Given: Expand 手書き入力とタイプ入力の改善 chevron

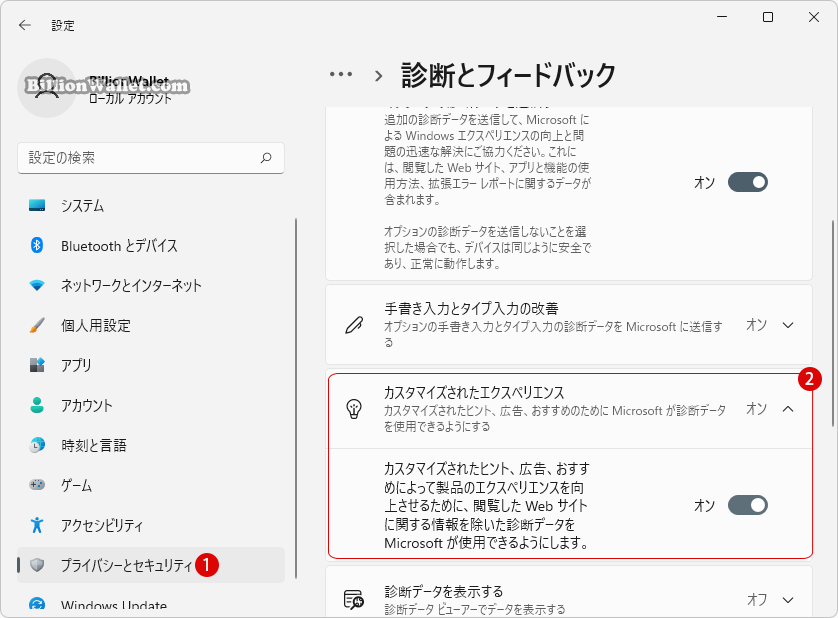Looking at the screenshot, I should tap(788, 325).
